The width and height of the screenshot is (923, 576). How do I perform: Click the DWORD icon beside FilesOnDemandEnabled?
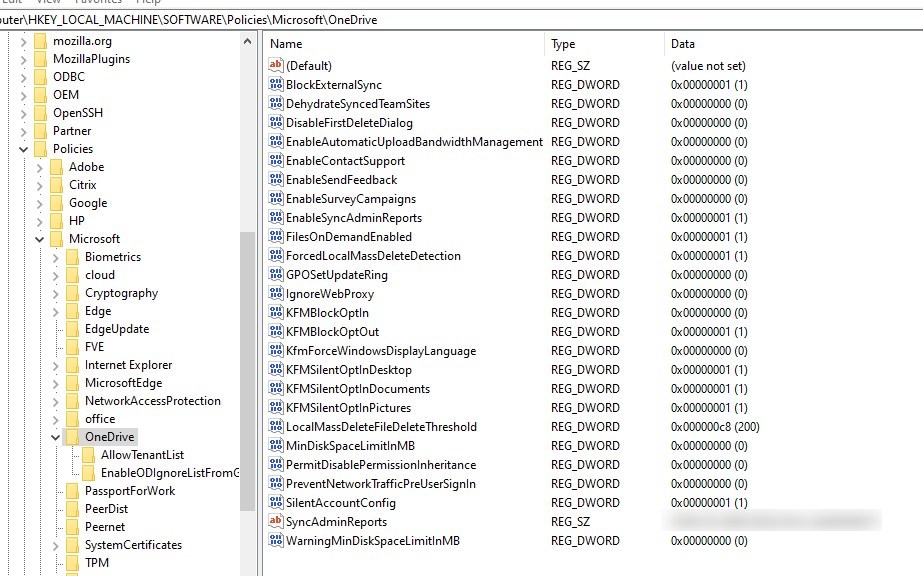pos(277,237)
